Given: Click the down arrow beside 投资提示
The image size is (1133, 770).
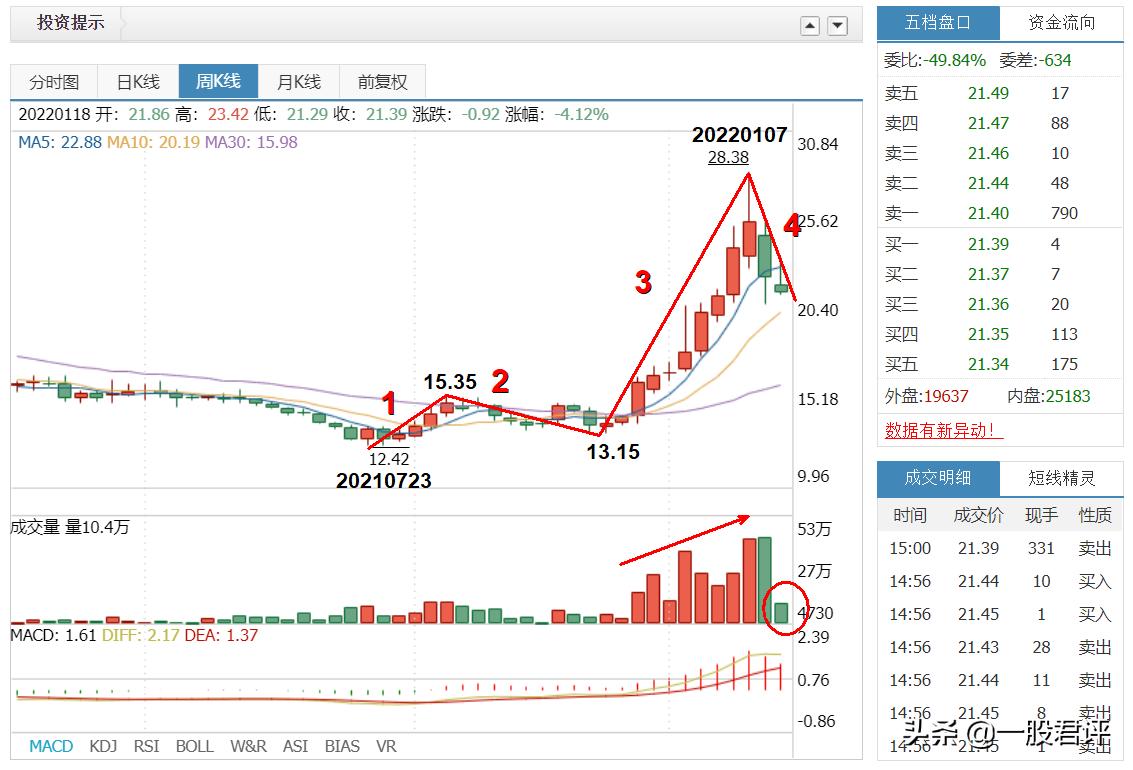Looking at the screenshot, I should tap(837, 25).
